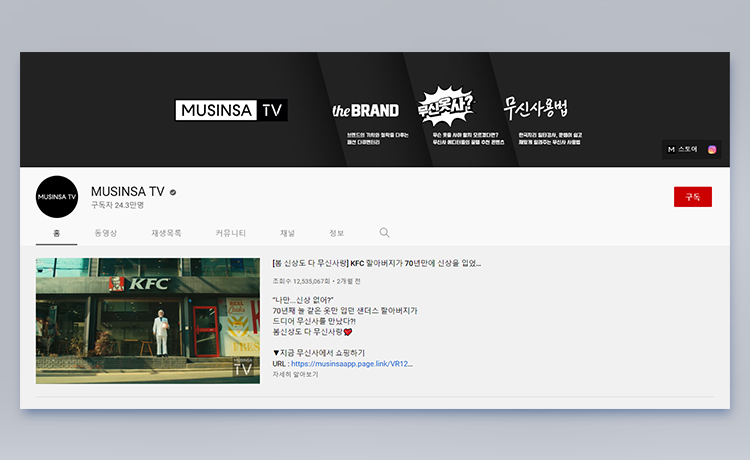Open the channel search magnifier icon
This screenshot has width=750, height=460.
click(x=384, y=232)
